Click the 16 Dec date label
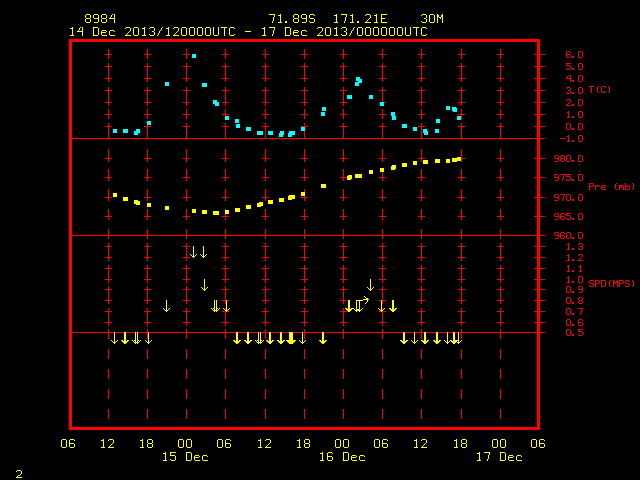640x480 pixels. 342,457
